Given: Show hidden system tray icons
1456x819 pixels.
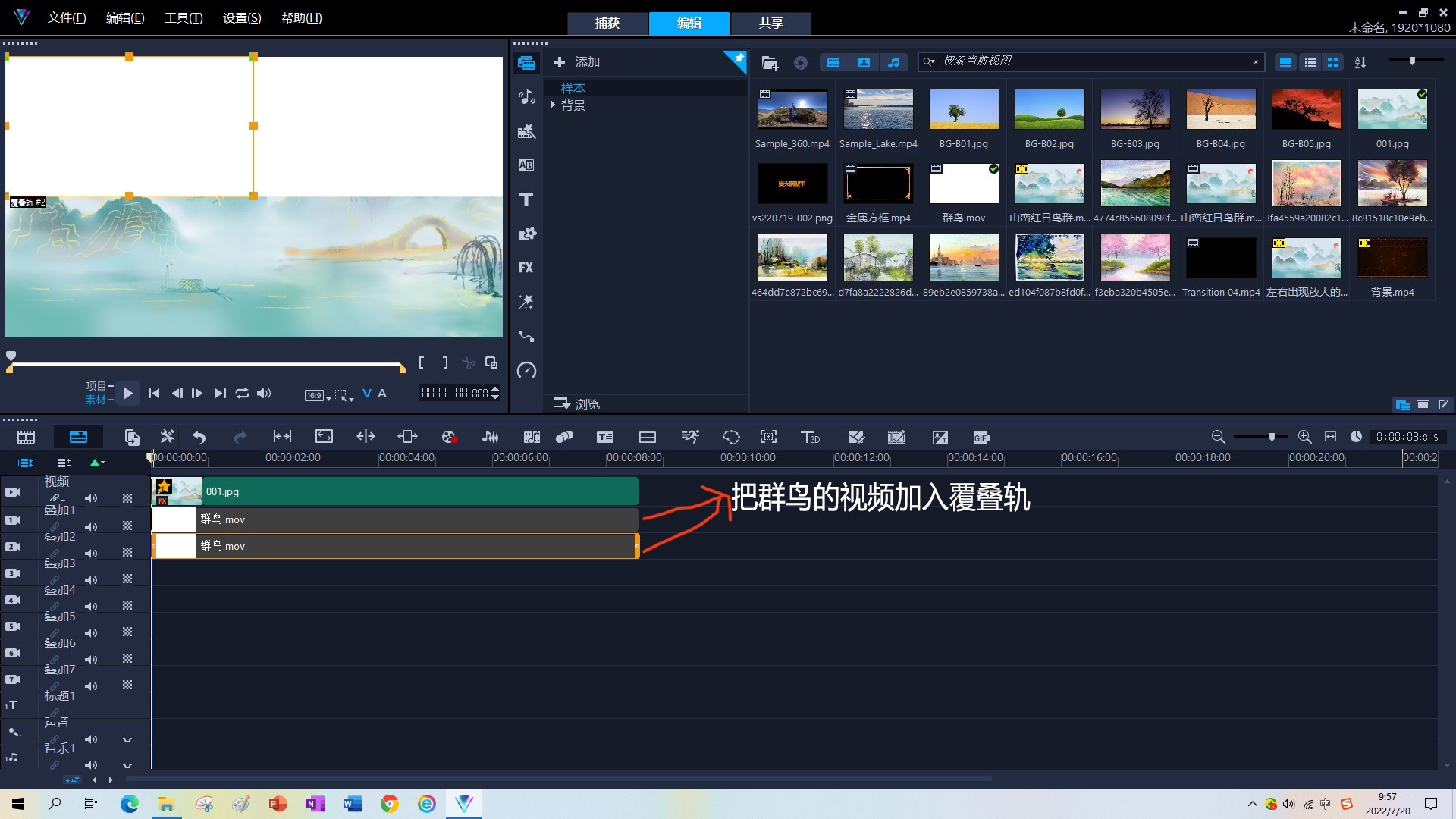Looking at the screenshot, I should [1252, 804].
